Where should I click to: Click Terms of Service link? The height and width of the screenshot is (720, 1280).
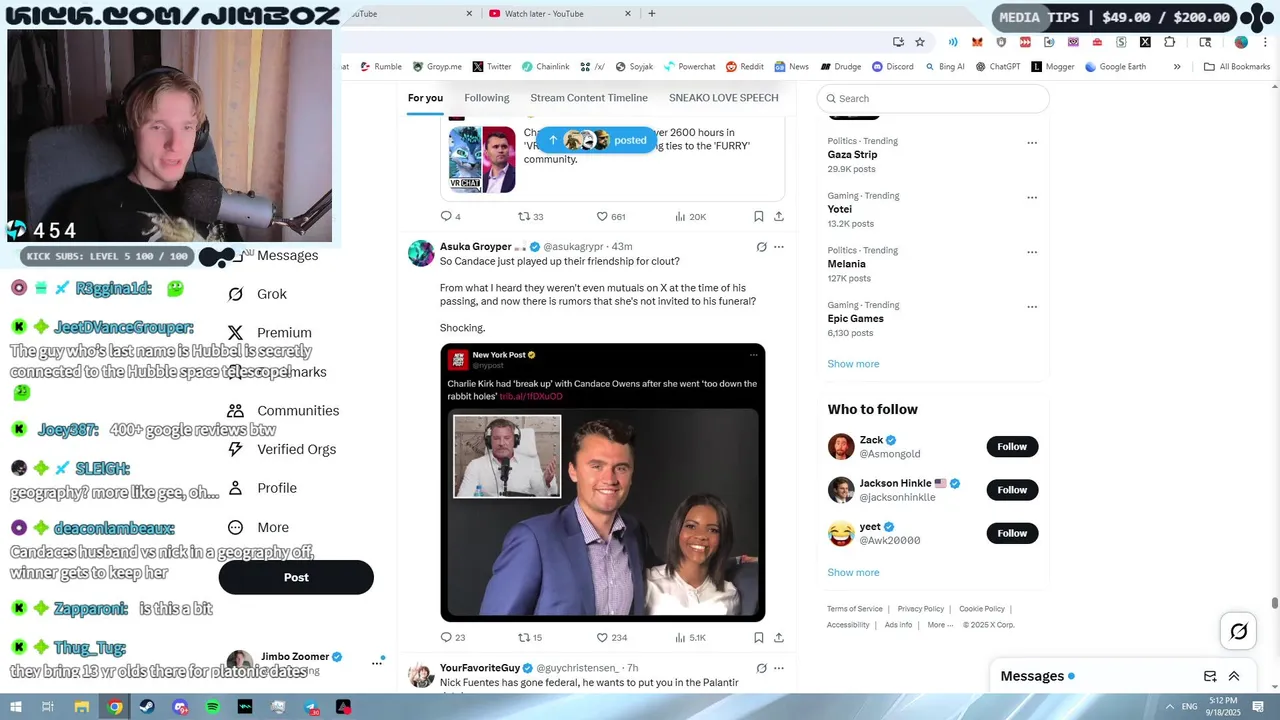pos(855,609)
